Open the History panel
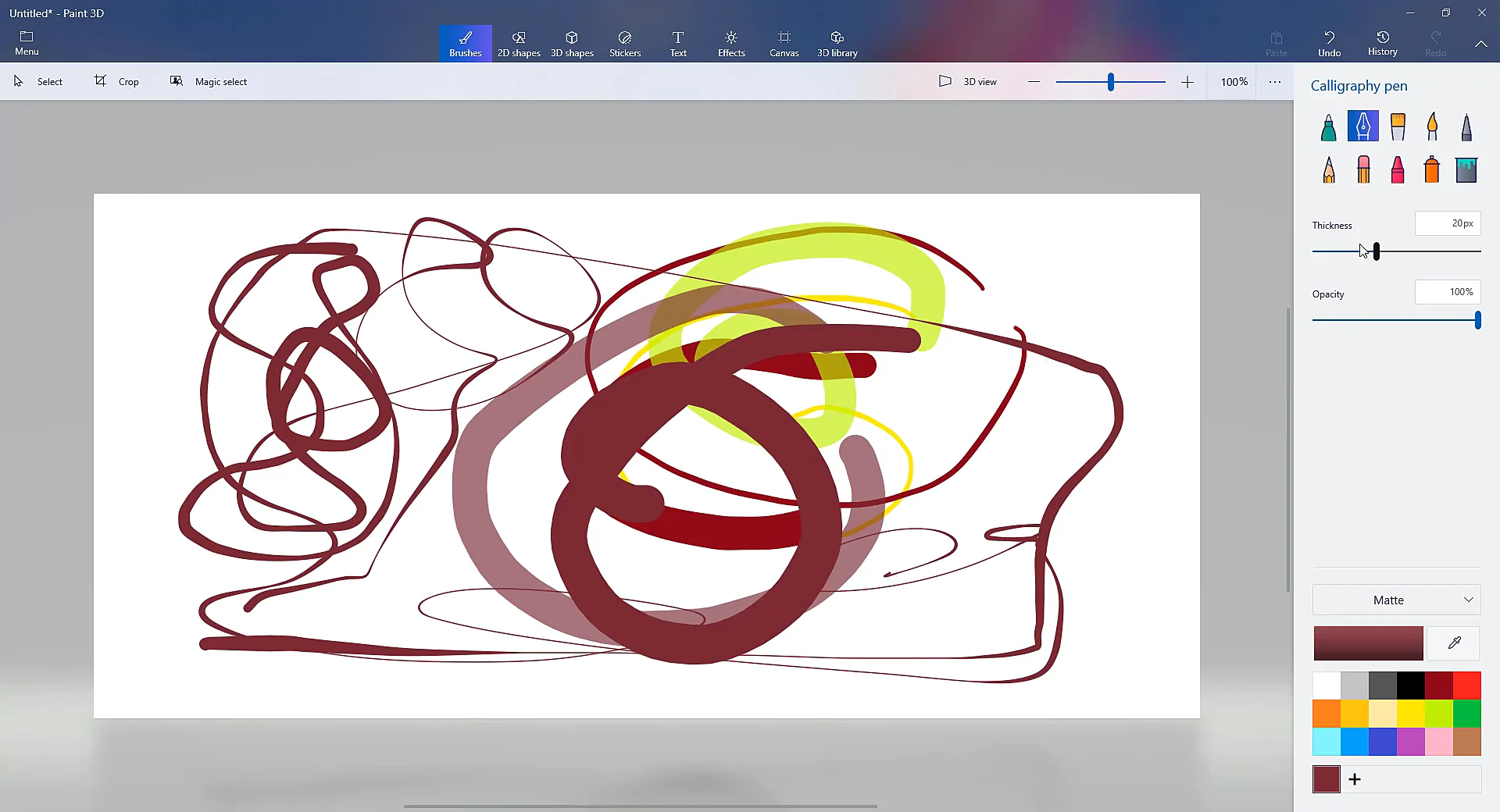 (x=1382, y=44)
